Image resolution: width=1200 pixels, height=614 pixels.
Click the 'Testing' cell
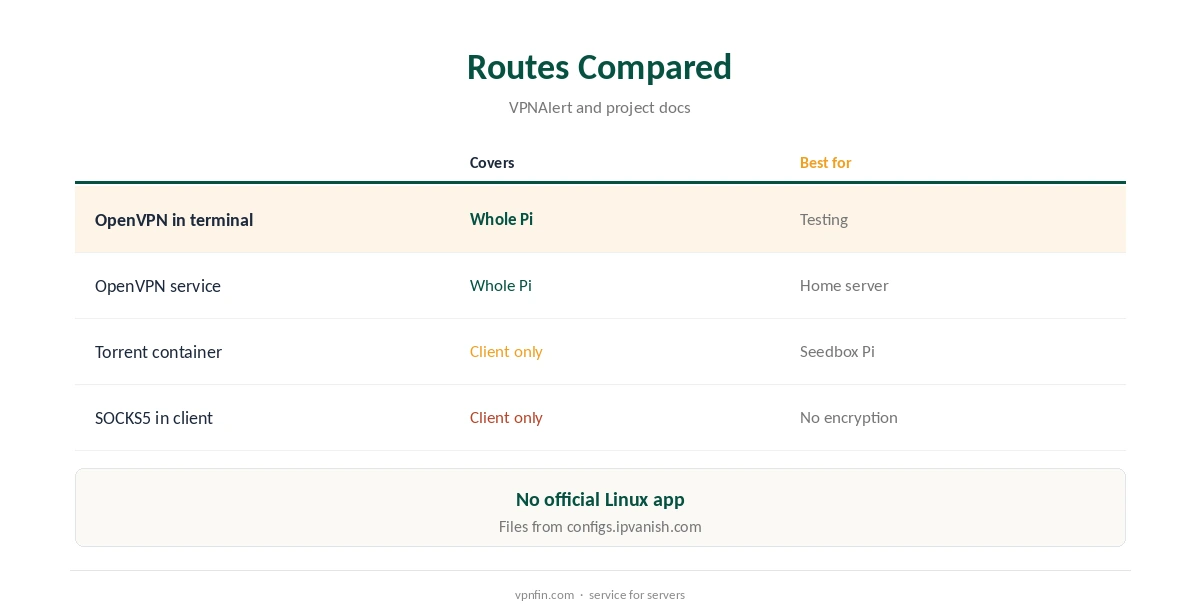824,220
